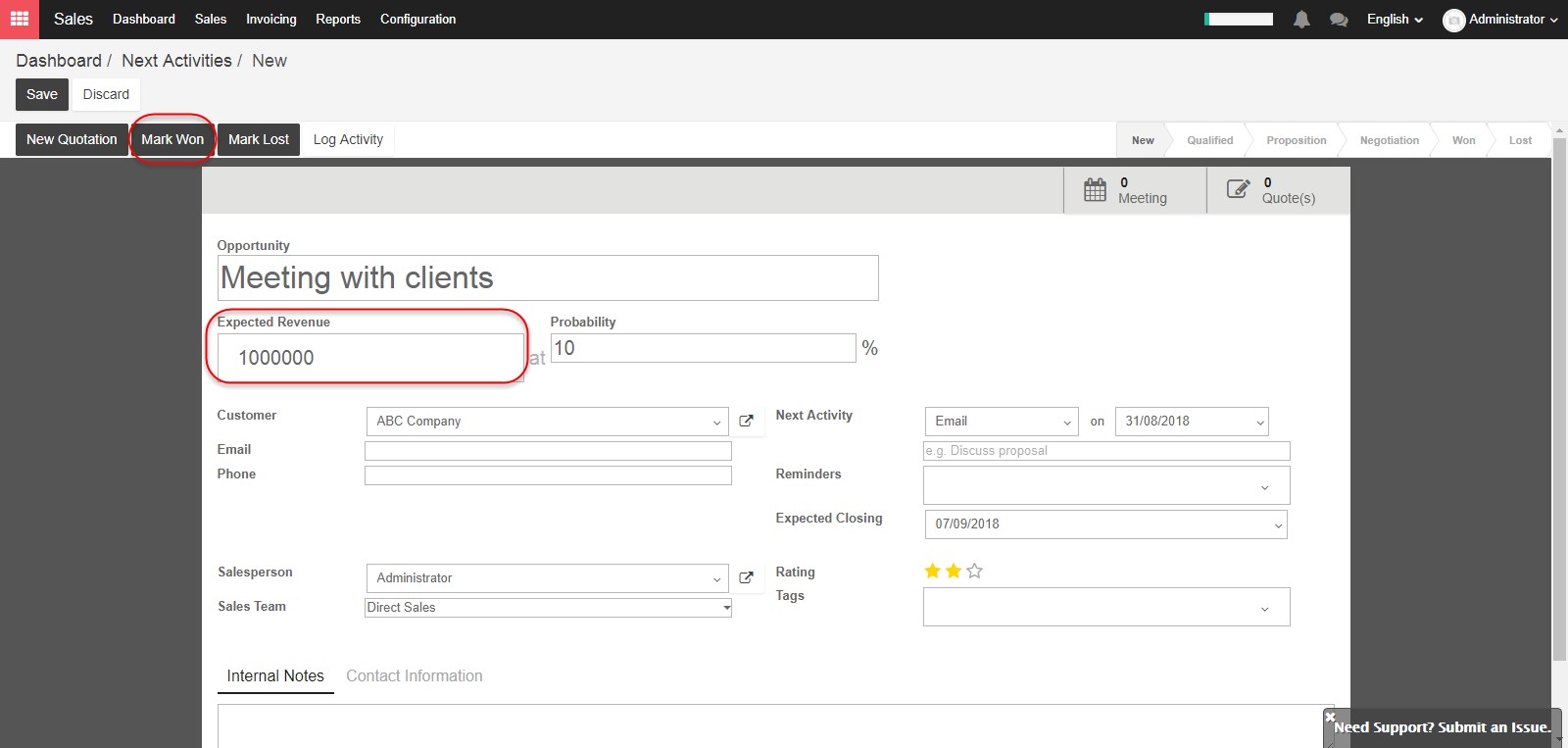Open Salesperson external link icon
This screenshot has height=748, width=1568.
746,577
